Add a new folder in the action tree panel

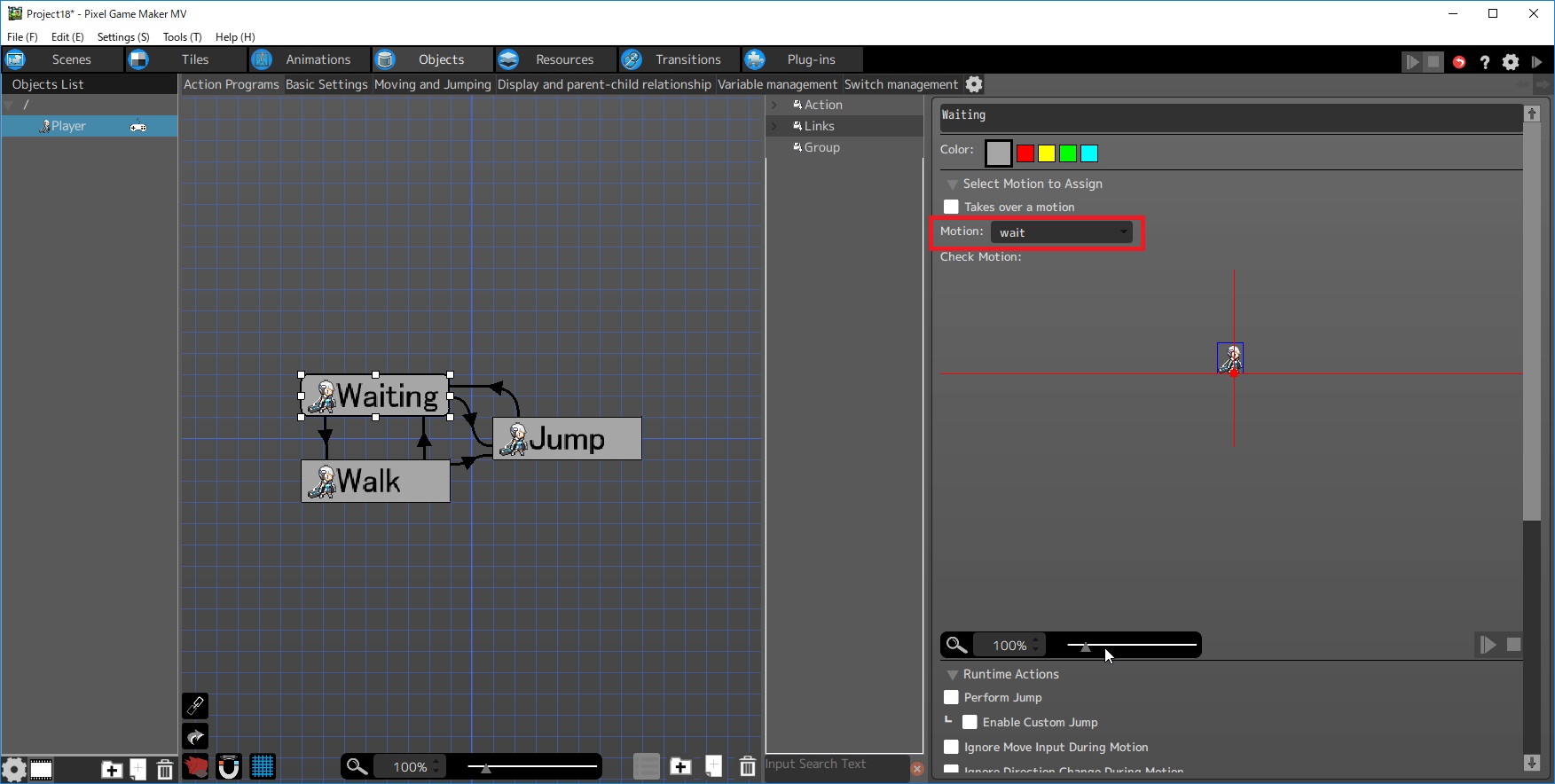[680, 766]
